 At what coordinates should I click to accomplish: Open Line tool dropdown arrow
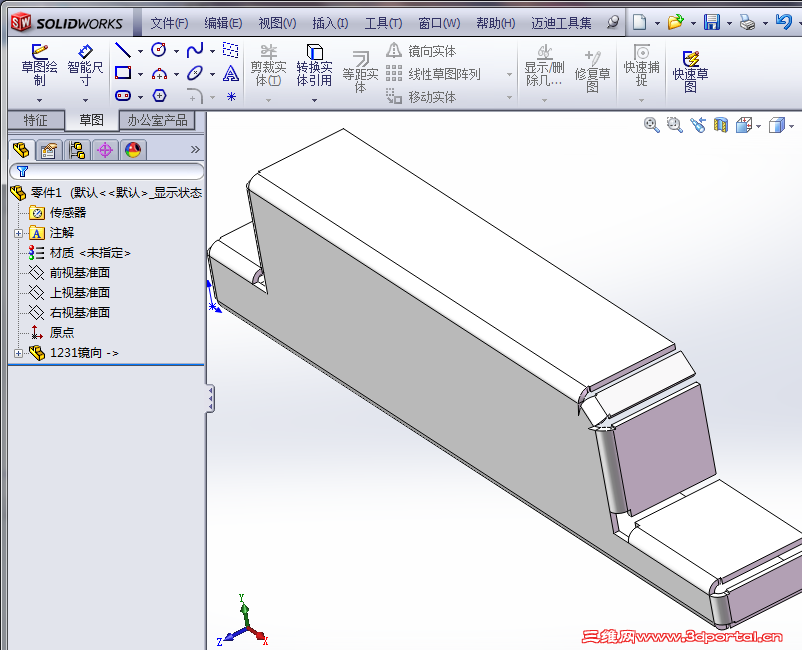(x=140, y=51)
